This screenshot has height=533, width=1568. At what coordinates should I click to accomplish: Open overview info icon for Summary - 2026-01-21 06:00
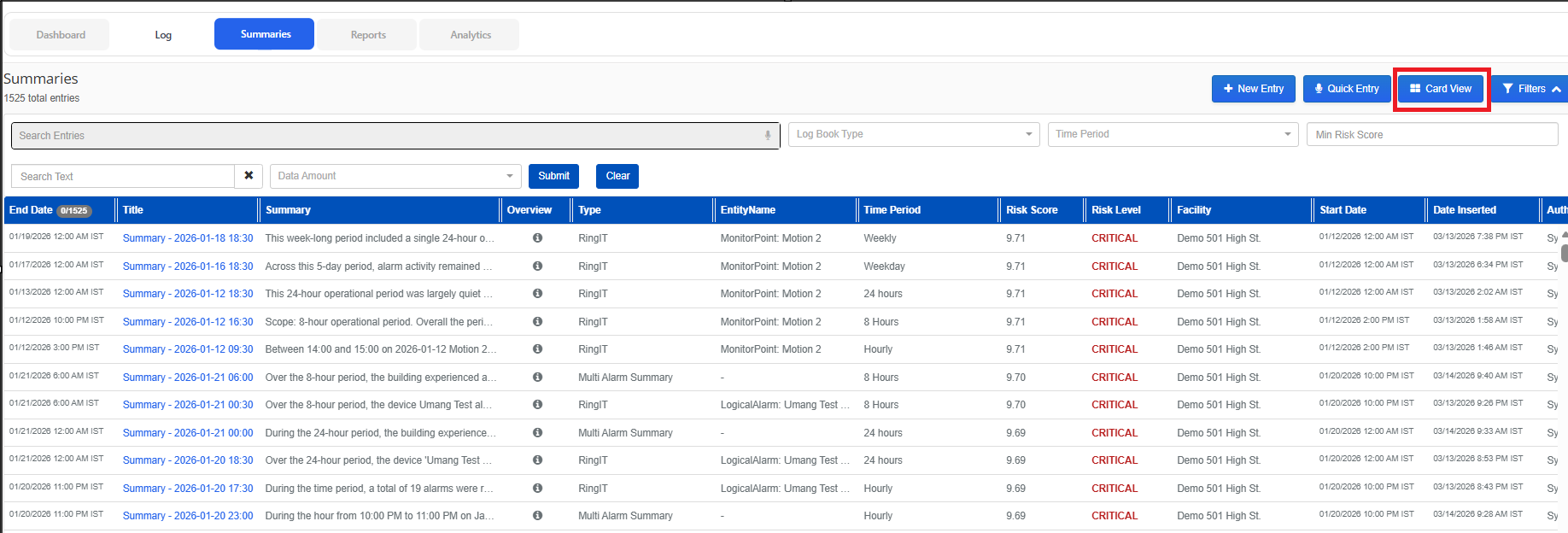click(537, 377)
